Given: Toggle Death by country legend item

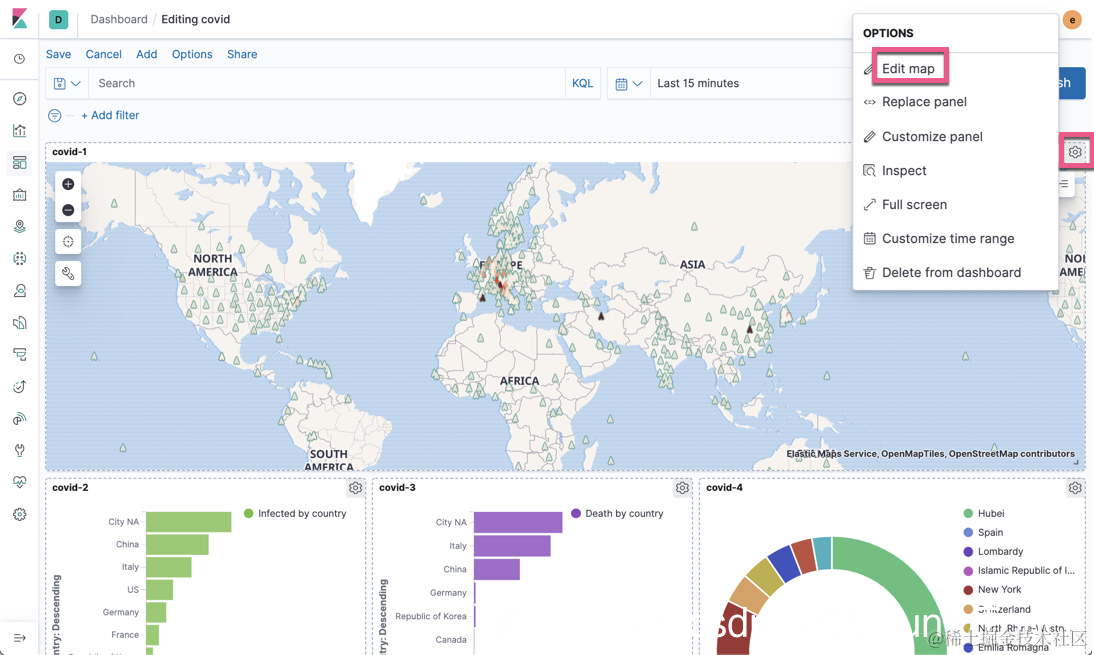Looking at the screenshot, I should tap(617, 513).
